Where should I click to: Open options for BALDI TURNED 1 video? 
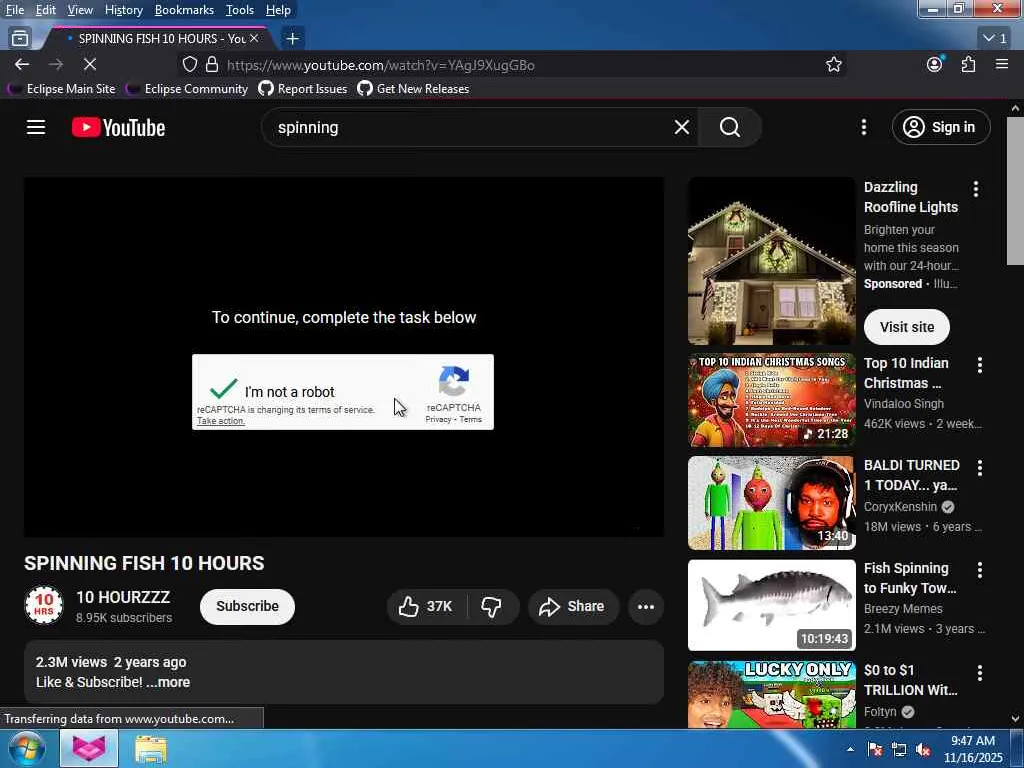click(x=980, y=468)
